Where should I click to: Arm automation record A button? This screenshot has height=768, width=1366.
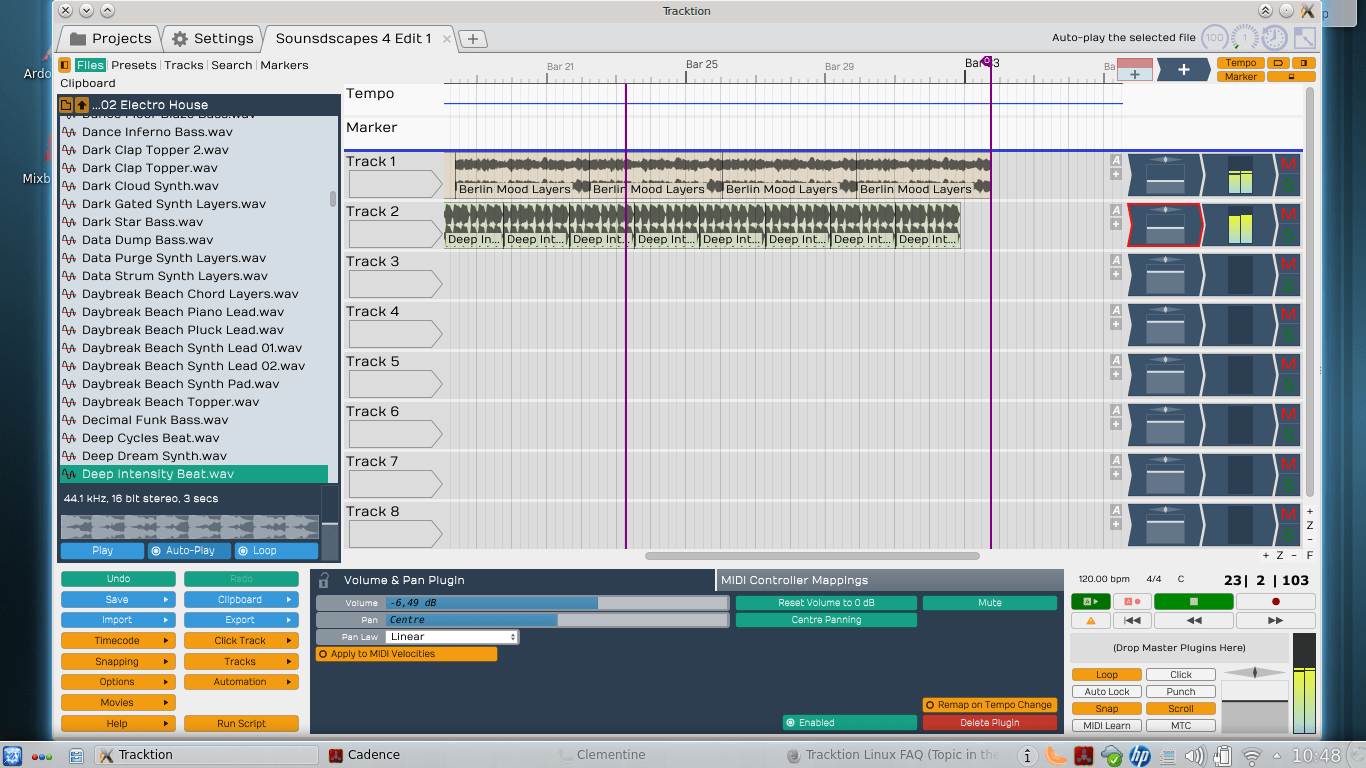pyautogui.click(x=1132, y=602)
